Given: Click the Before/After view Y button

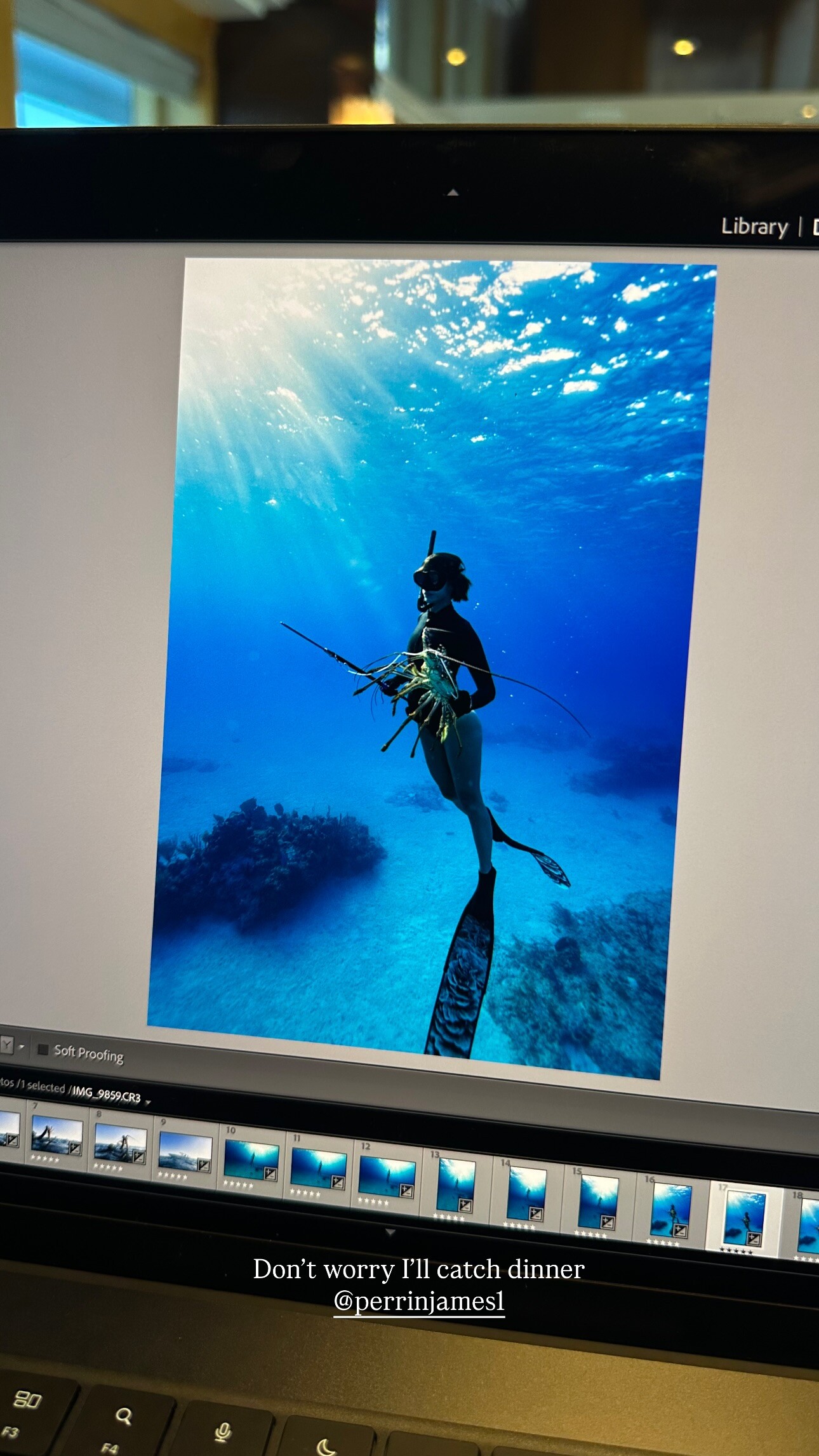Looking at the screenshot, I should pos(6,1045).
